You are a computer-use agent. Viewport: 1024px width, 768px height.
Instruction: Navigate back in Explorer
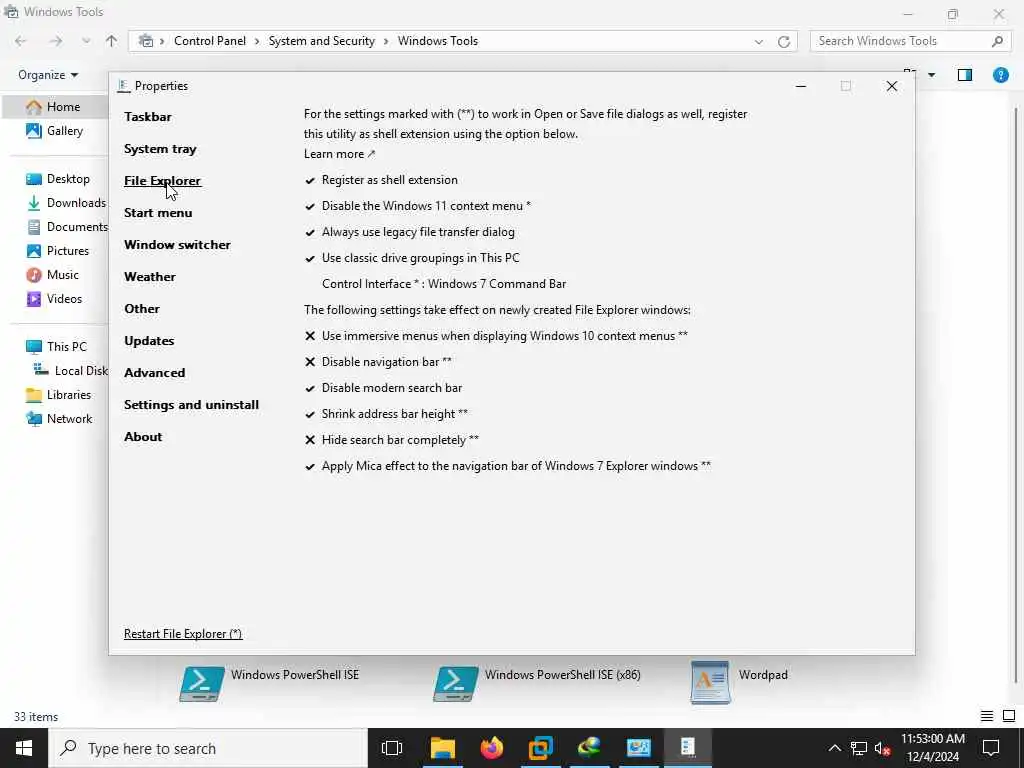(21, 41)
